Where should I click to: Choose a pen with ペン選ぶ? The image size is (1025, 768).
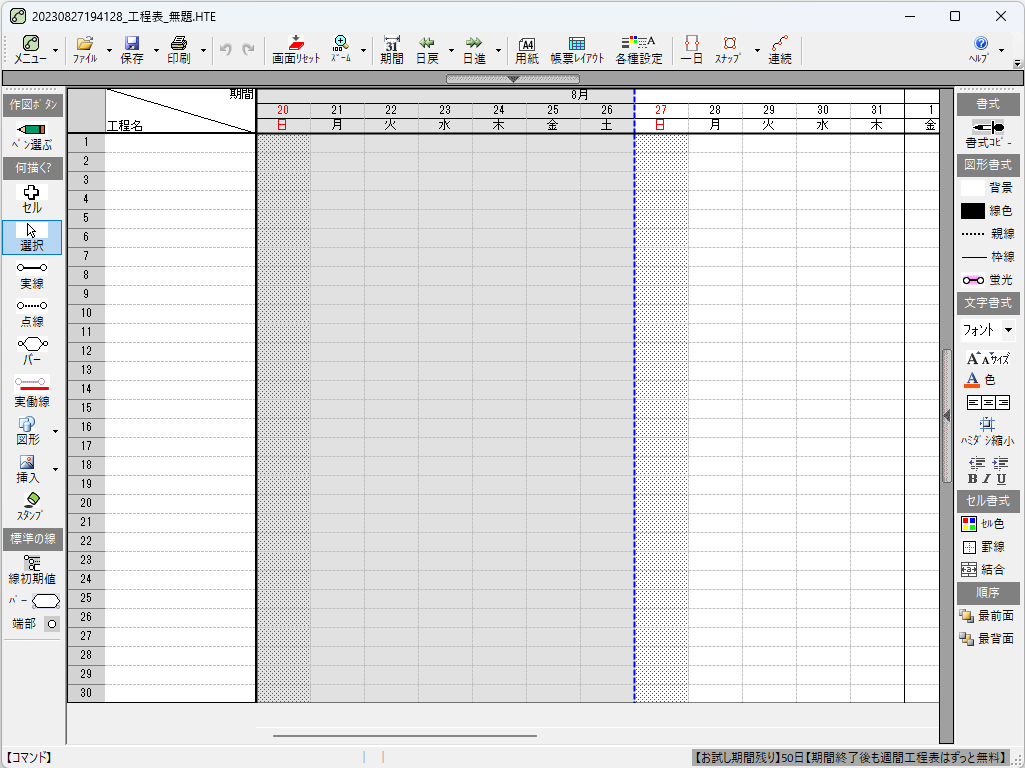32,136
